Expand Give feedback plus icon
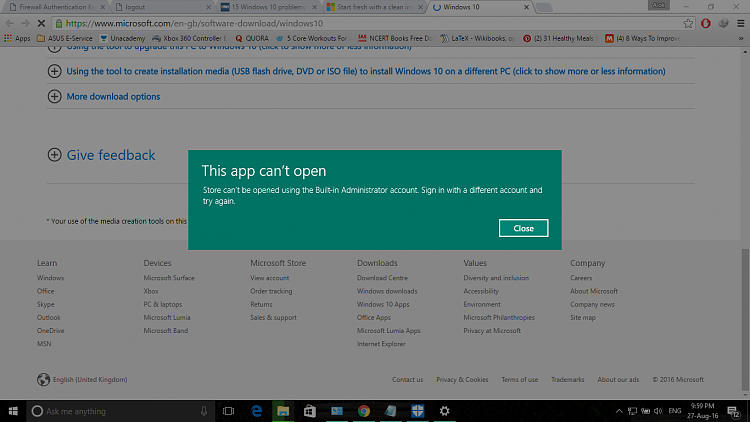 (x=55, y=155)
